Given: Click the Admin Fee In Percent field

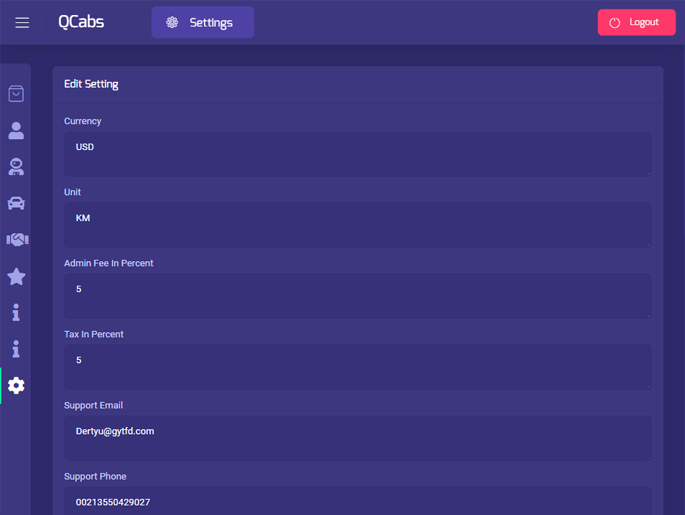Looking at the screenshot, I should [x=357, y=296].
